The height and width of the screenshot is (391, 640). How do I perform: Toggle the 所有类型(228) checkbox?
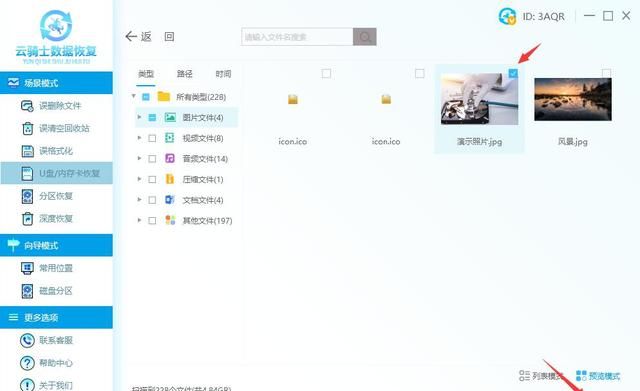pos(146,97)
